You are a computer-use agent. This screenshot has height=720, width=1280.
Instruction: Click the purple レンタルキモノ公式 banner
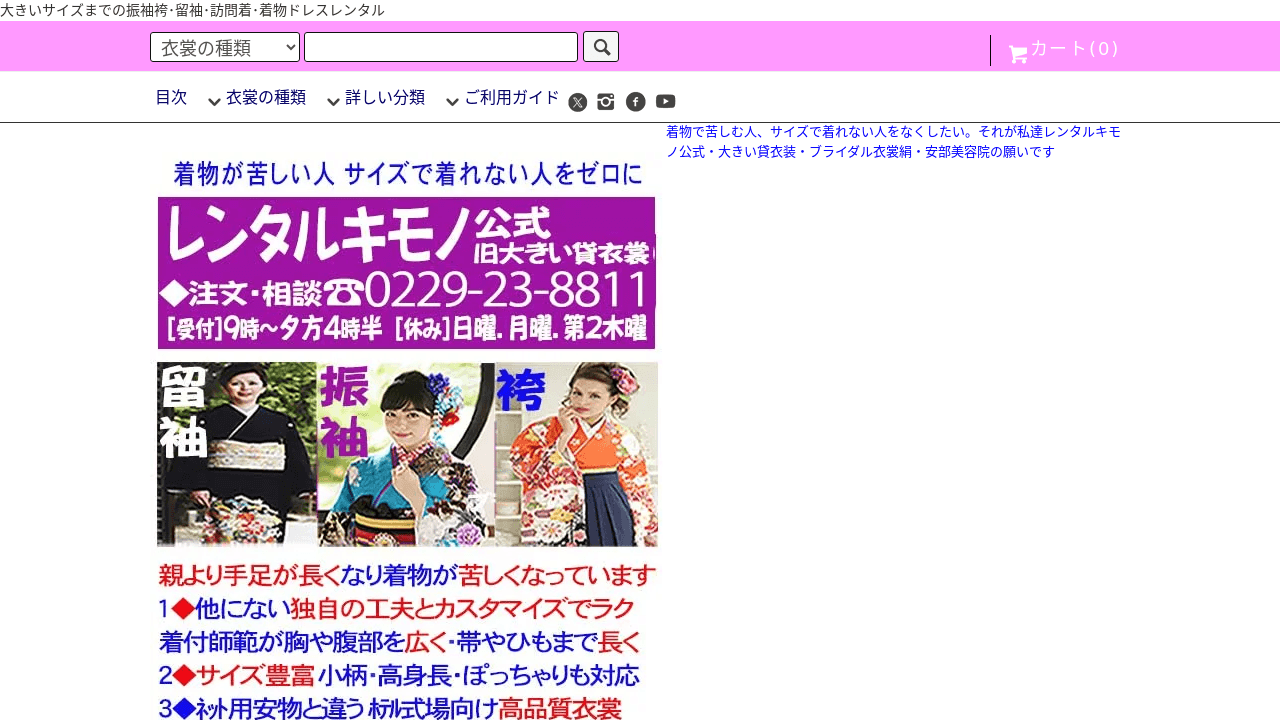[x=406, y=272]
